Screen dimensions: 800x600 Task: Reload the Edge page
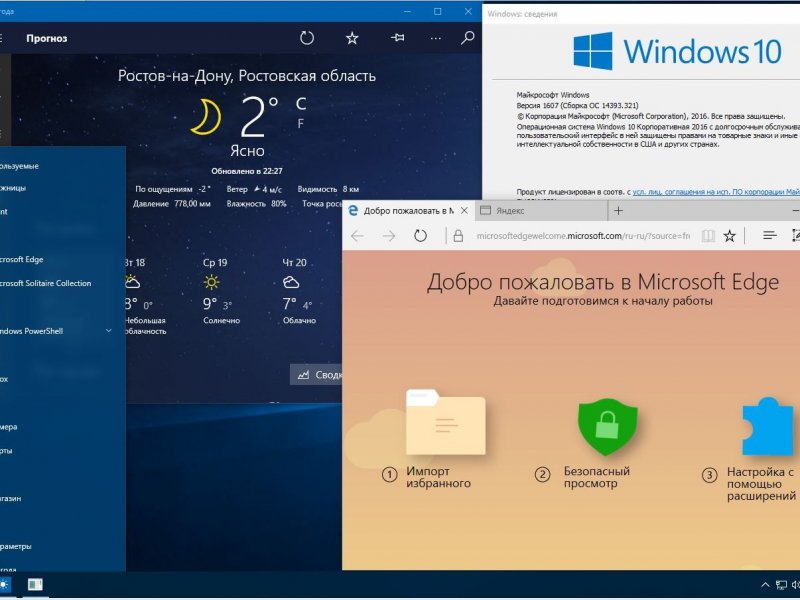point(420,236)
